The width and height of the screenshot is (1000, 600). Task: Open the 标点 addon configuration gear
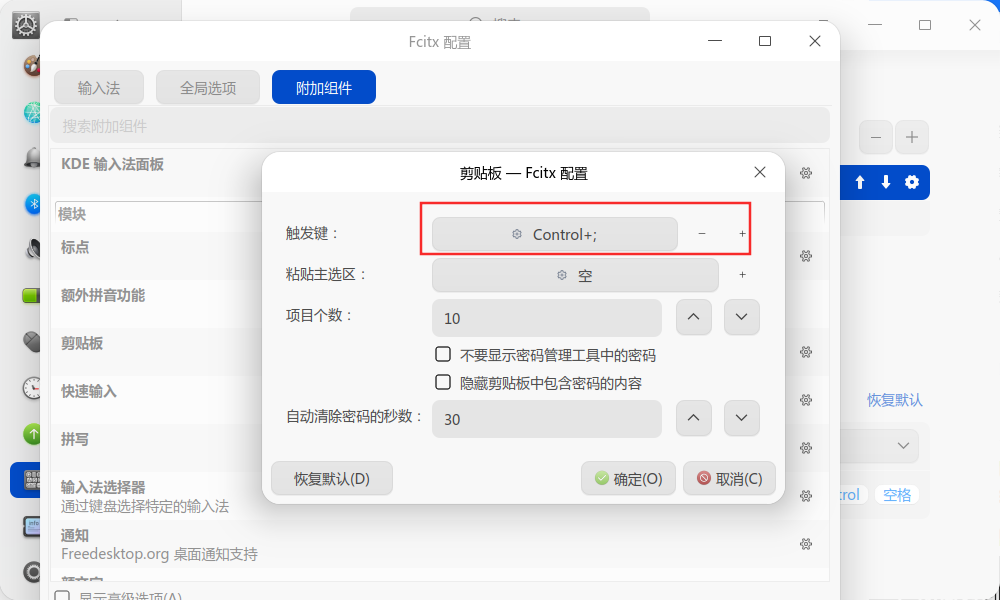click(806, 256)
